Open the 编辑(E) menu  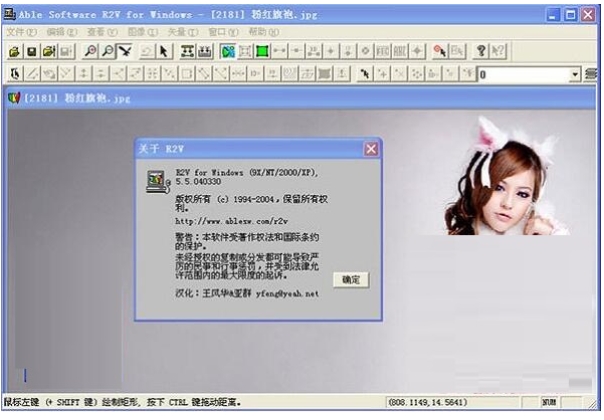[62, 32]
